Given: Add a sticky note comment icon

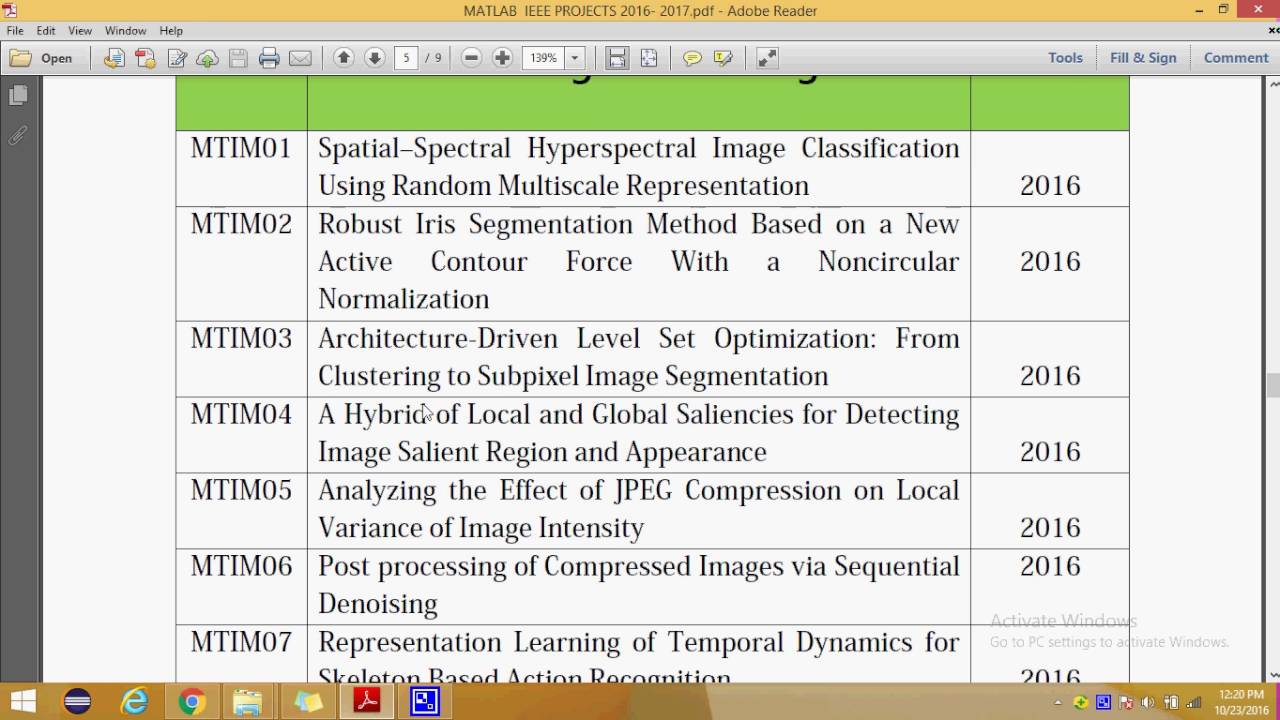Looking at the screenshot, I should click(x=692, y=58).
